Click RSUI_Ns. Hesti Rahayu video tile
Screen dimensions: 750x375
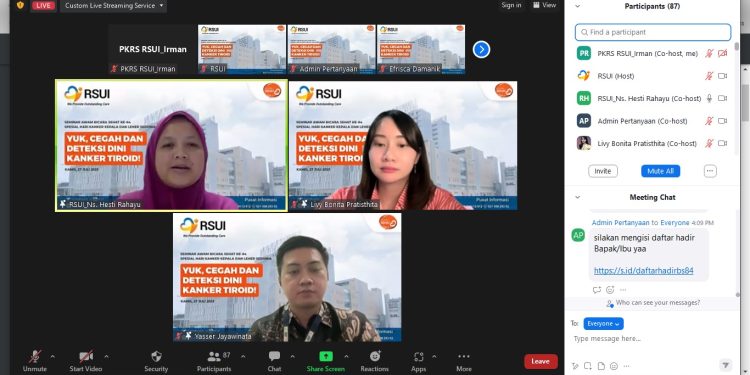pos(172,145)
